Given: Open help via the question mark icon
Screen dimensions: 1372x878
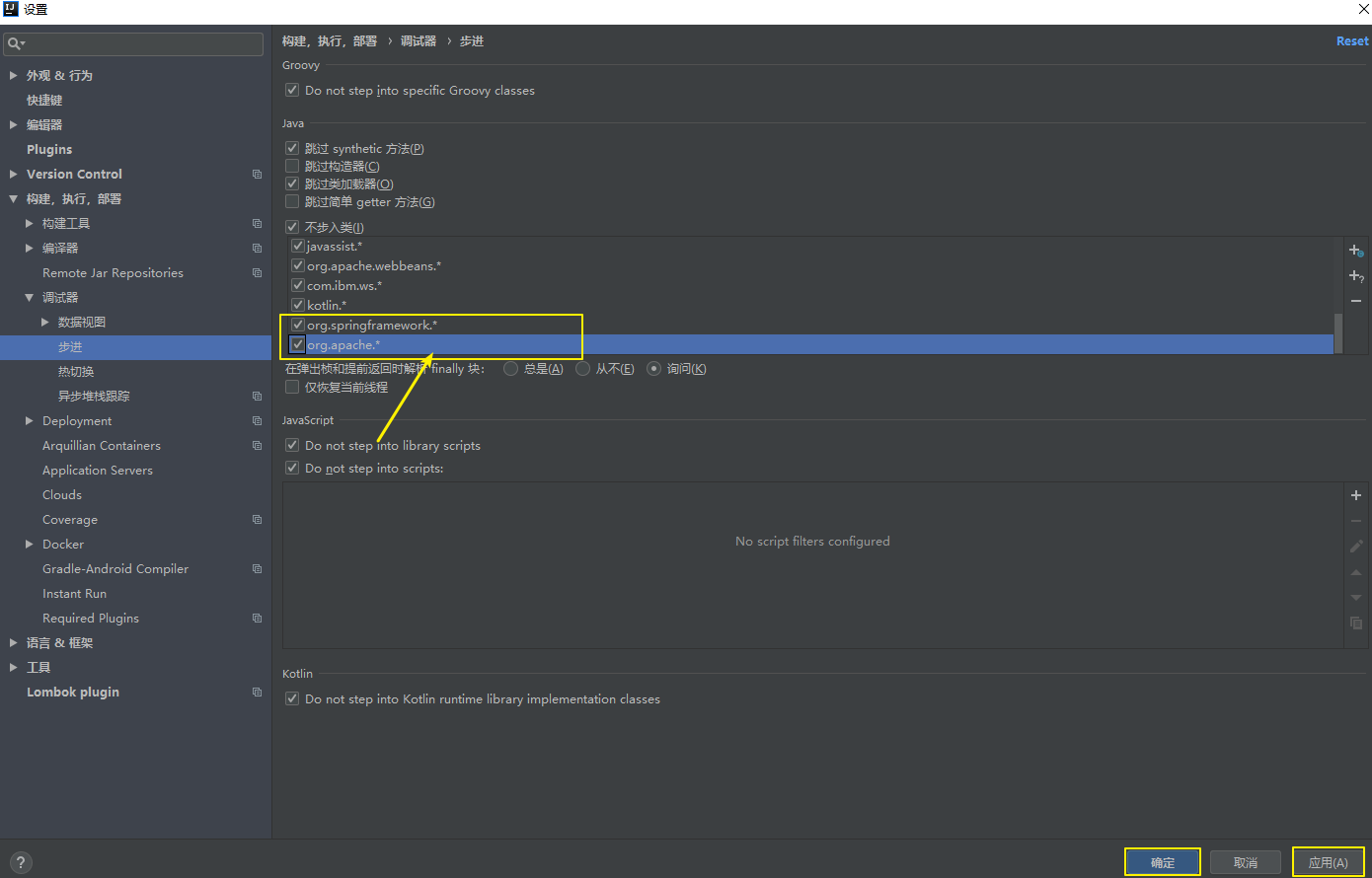Looking at the screenshot, I should tap(20, 862).
